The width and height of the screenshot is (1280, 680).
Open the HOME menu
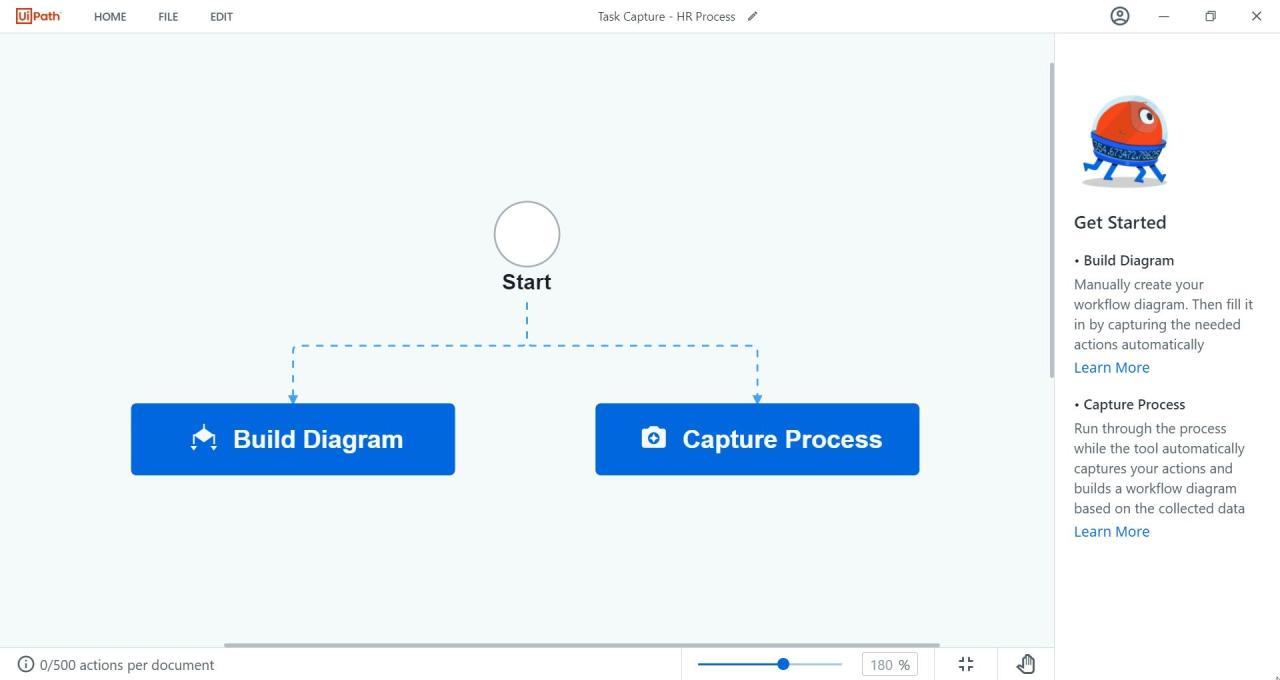(110, 17)
